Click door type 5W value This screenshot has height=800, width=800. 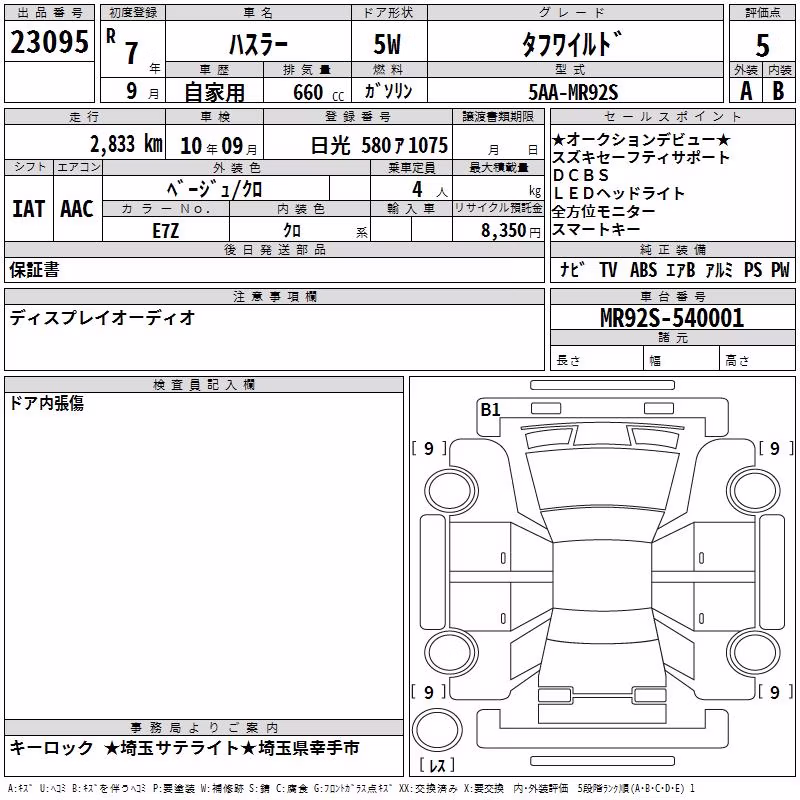coord(388,44)
